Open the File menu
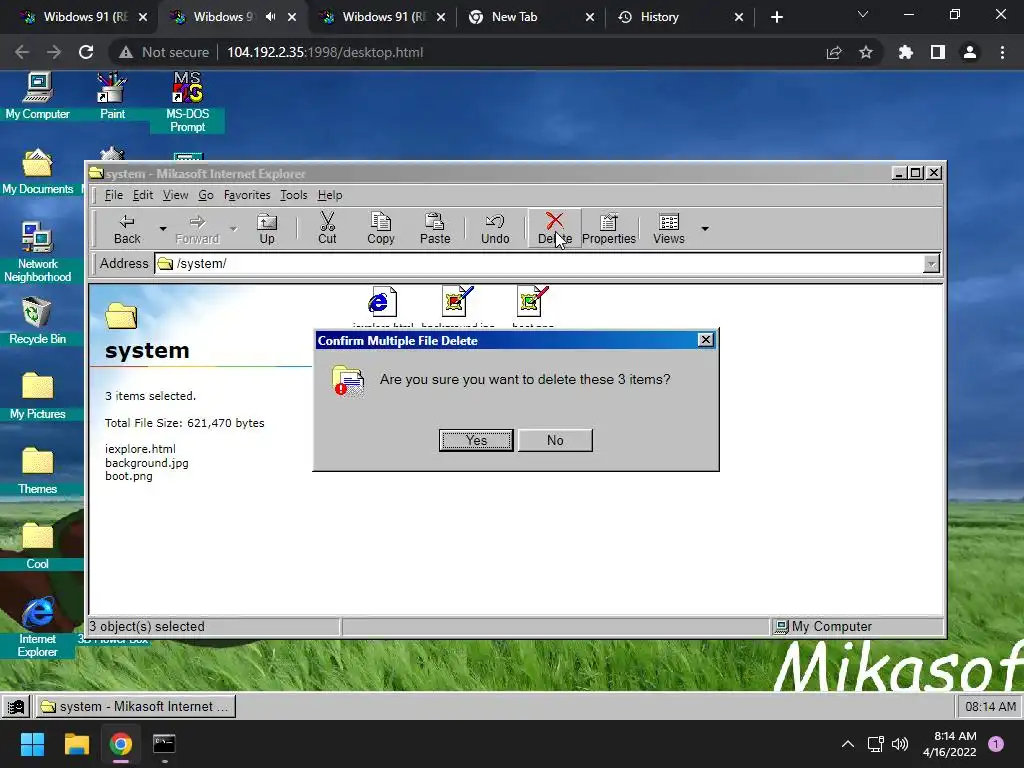Viewport: 1024px width, 768px height. [114, 195]
